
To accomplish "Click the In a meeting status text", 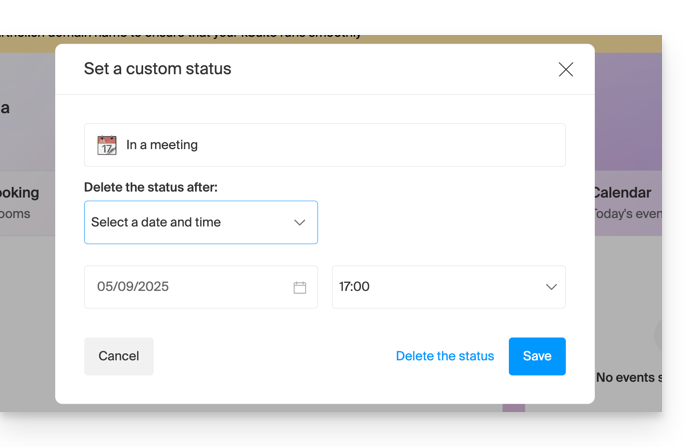I will [162, 145].
